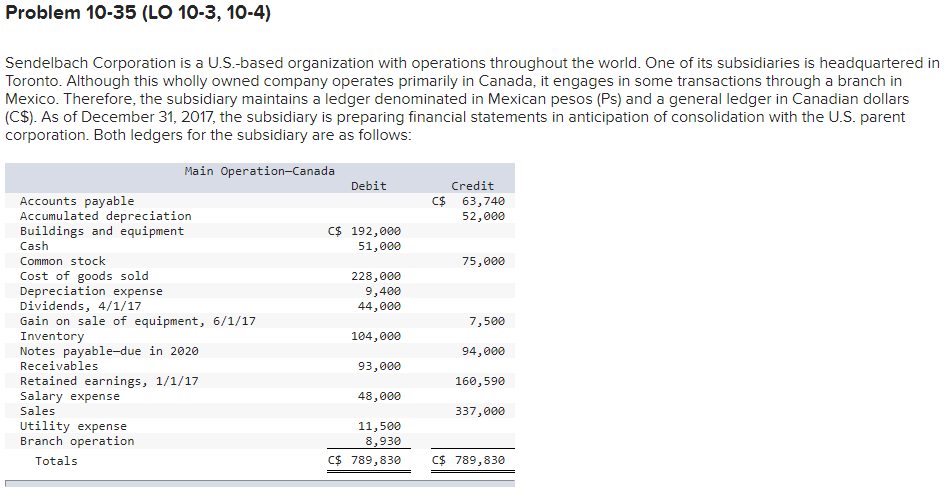Click the phrase "Mexican pesos (Ps)" in the paragraph
The image size is (950, 497).
pos(555,99)
